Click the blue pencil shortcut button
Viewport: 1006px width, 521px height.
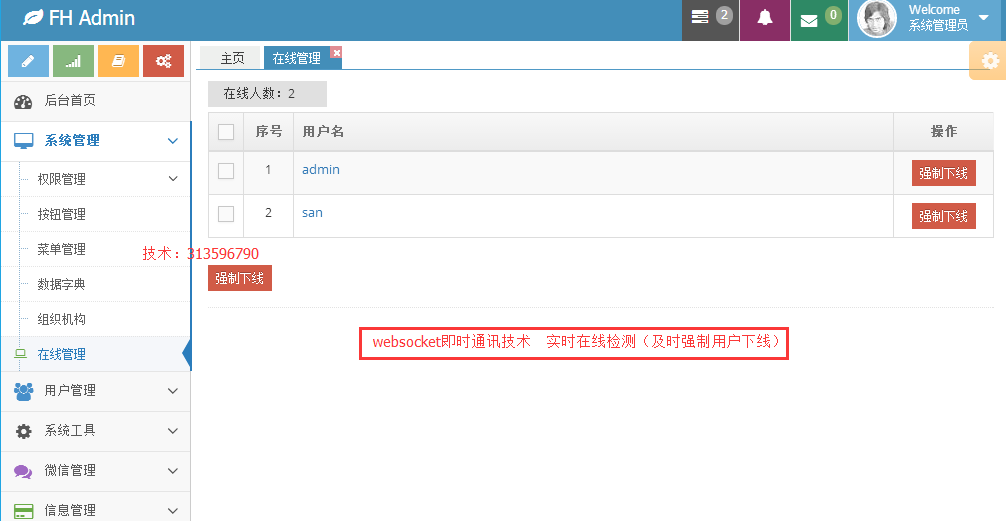(28, 61)
